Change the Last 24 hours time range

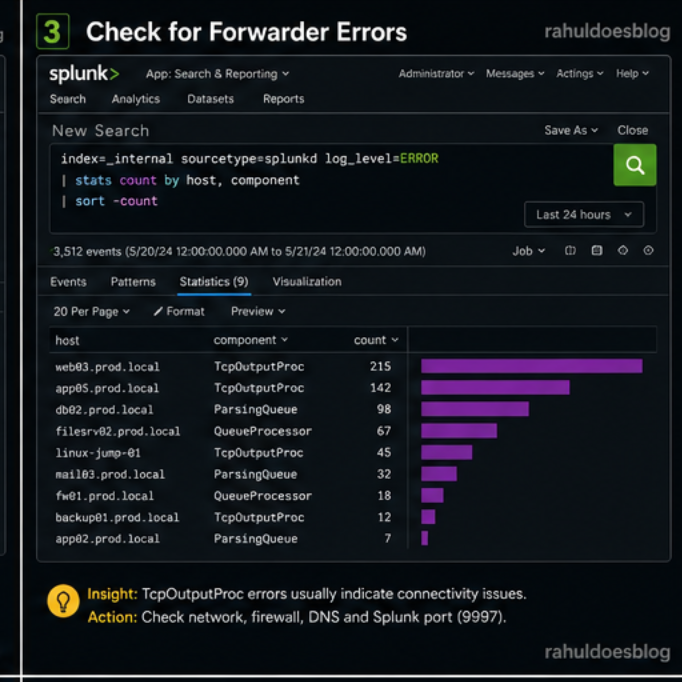584,214
